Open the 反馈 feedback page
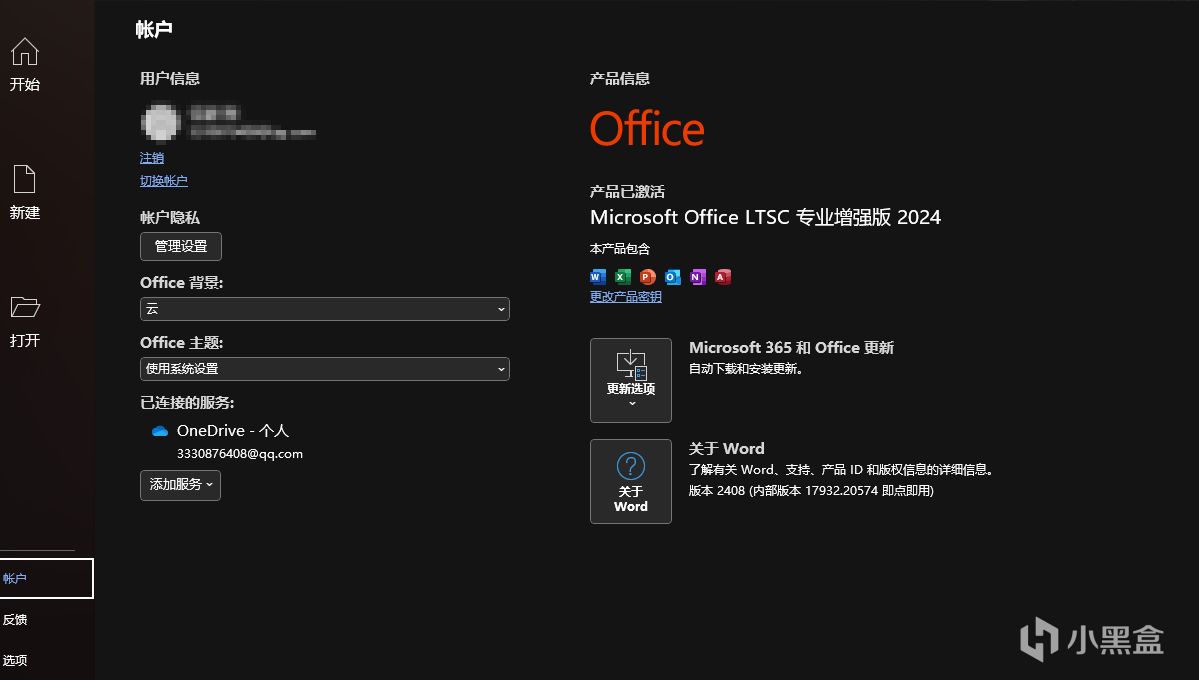The width and height of the screenshot is (1199, 680). point(15,620)
